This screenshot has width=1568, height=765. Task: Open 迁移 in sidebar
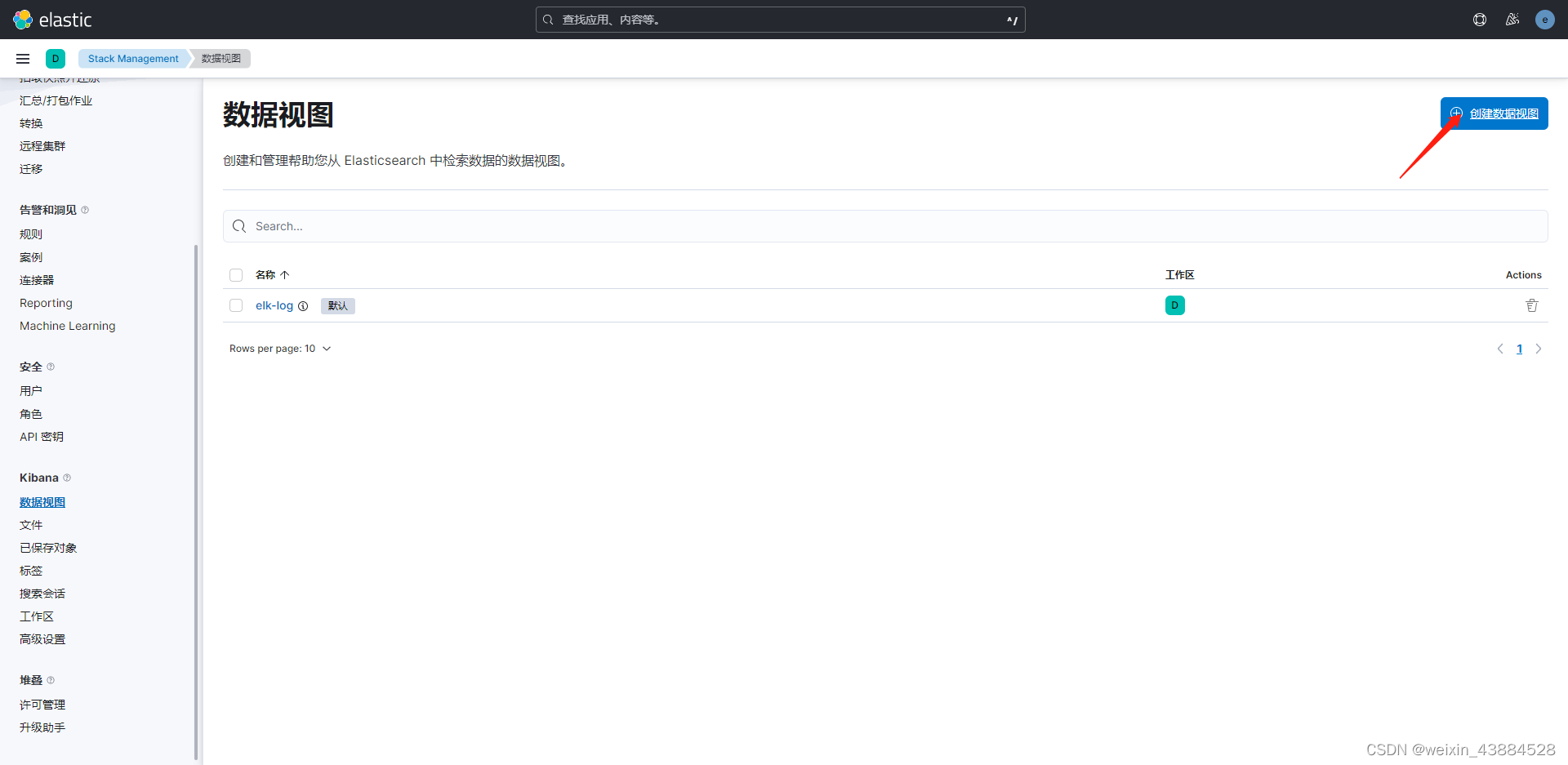click(31, 169)
